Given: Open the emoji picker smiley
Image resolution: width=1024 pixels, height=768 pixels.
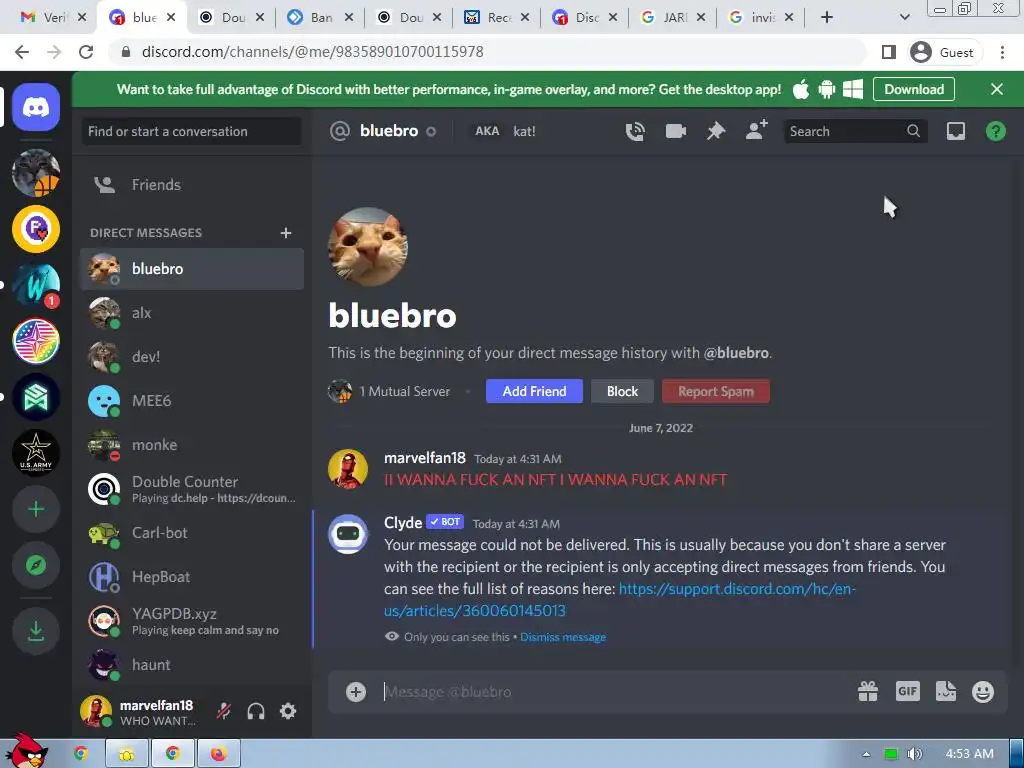Looking at the screenshot, I should [983, 692].
